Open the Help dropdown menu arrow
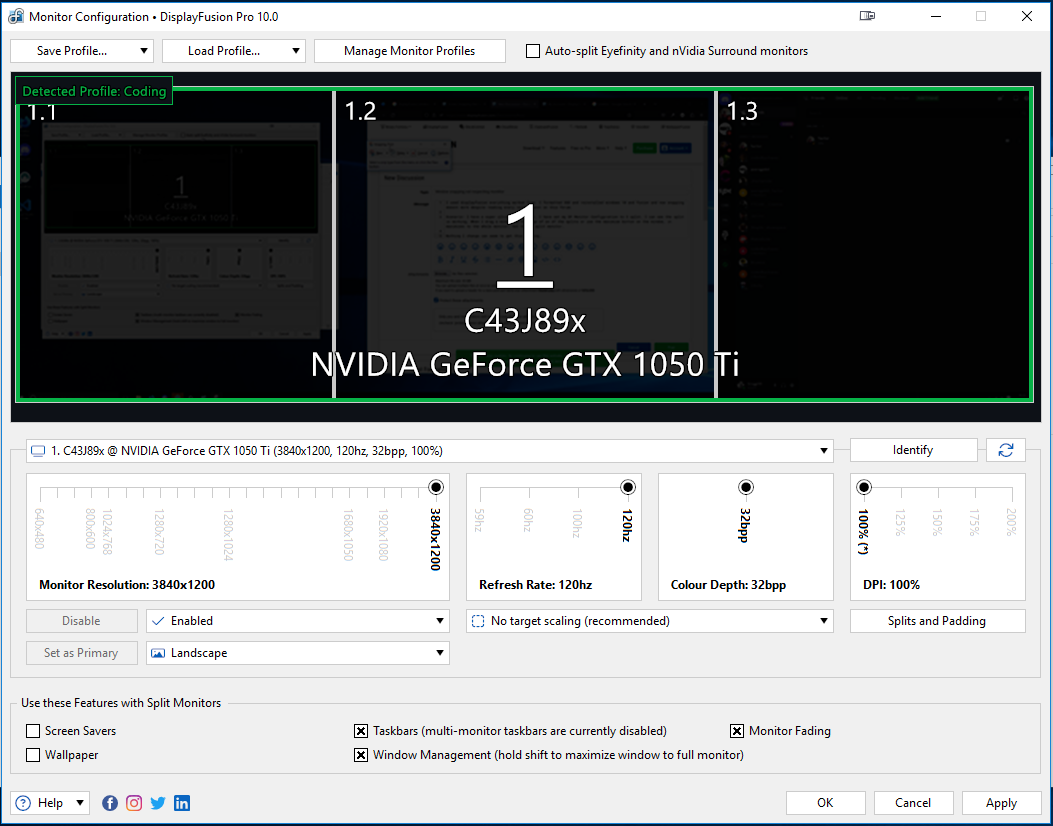1053x826 pixels. point(80,803)
